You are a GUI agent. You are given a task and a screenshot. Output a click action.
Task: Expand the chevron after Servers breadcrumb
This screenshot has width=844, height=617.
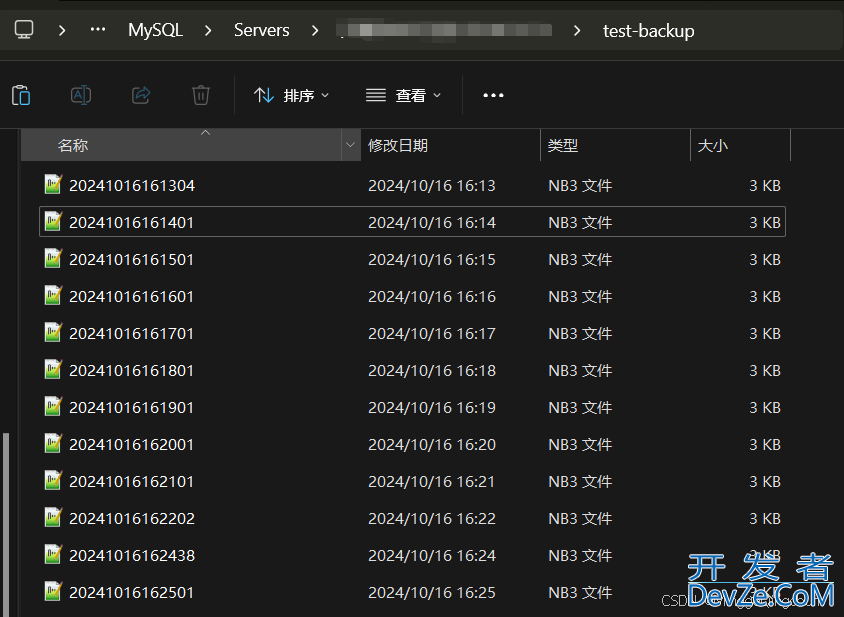[x=315, y=30]
